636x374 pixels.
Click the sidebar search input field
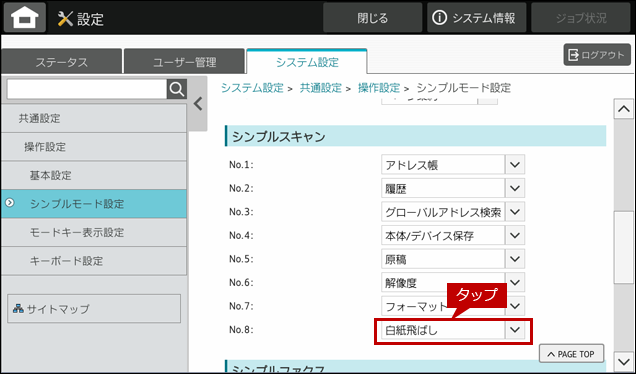(87, 89)
